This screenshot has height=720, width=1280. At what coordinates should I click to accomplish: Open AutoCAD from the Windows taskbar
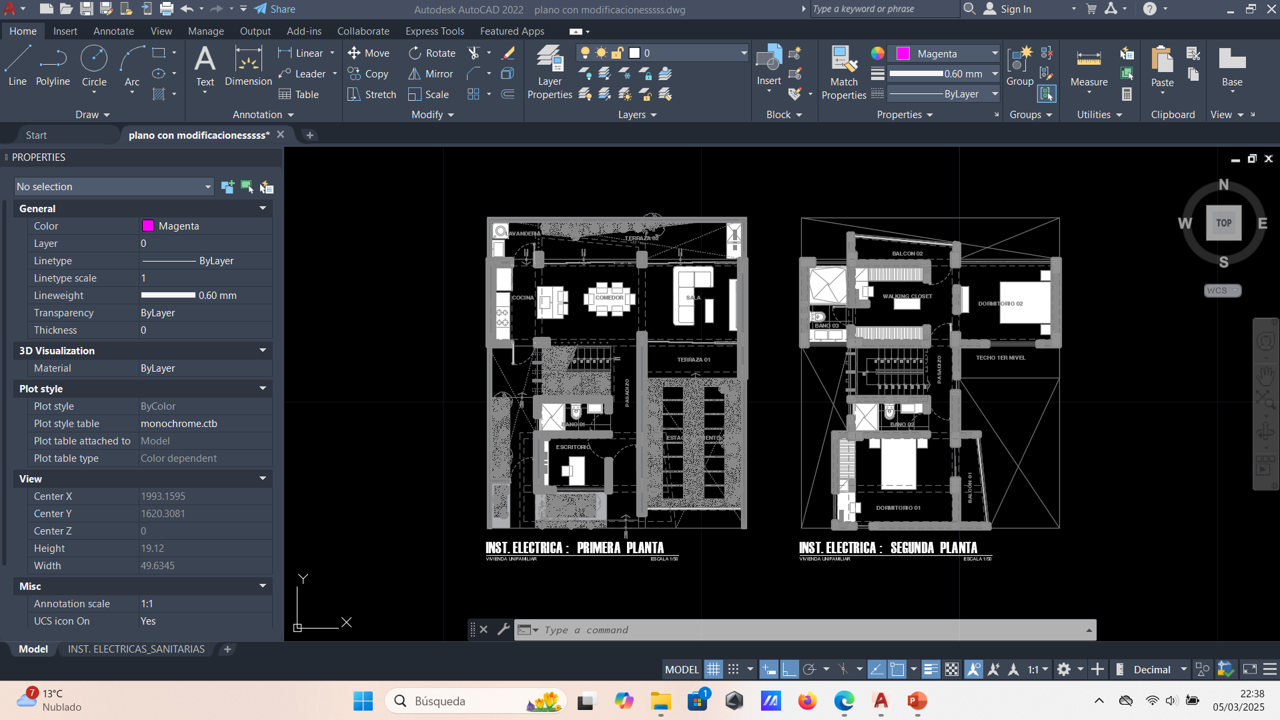point(881,701)
